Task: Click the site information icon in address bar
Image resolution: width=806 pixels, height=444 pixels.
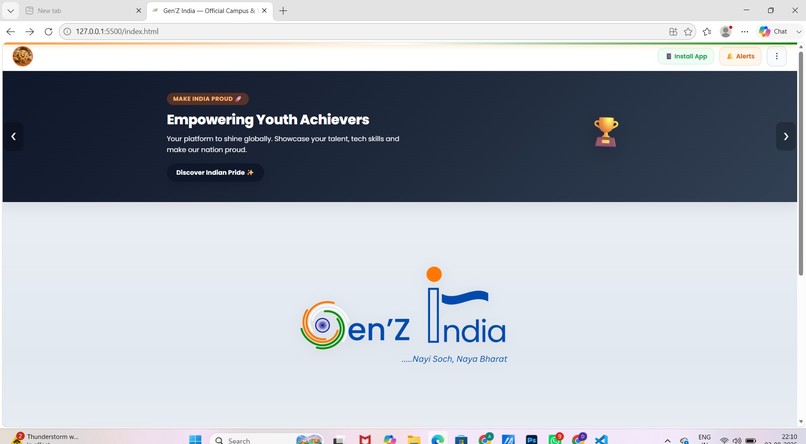Action: [x=67, y=31]
